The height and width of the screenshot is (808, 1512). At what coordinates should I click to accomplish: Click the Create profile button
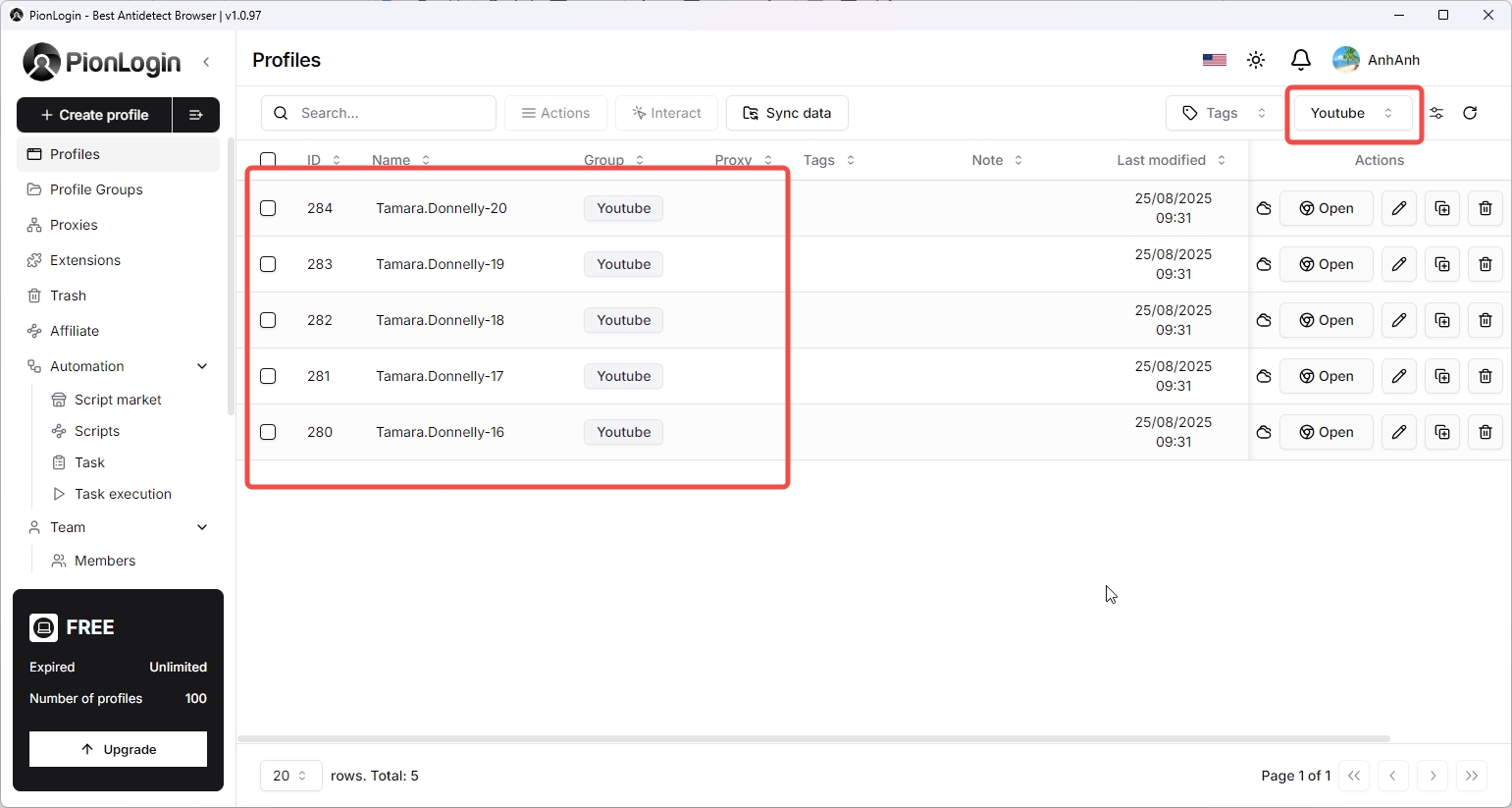point(94,115)
